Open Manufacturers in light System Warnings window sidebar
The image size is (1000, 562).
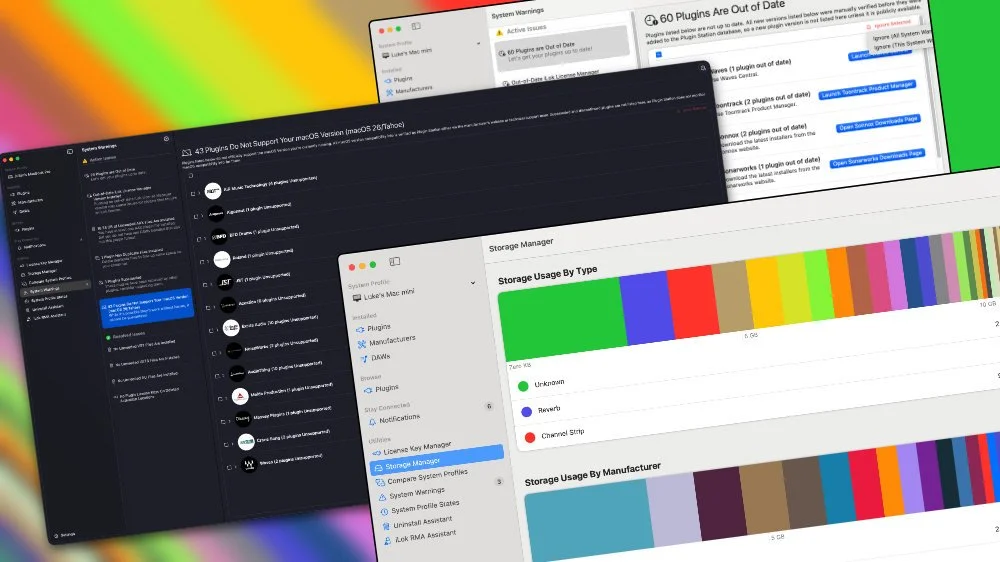(x=409, y=91)
